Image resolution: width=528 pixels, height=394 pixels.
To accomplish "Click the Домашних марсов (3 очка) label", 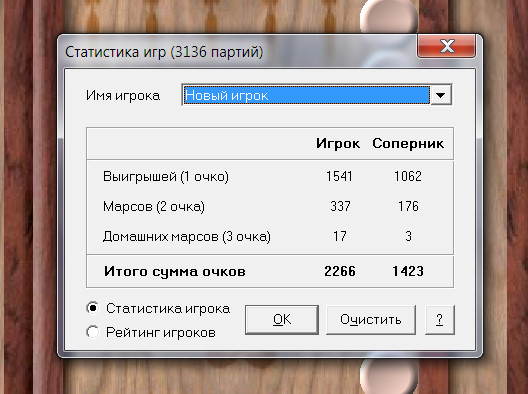I will [x=187, y=236].
